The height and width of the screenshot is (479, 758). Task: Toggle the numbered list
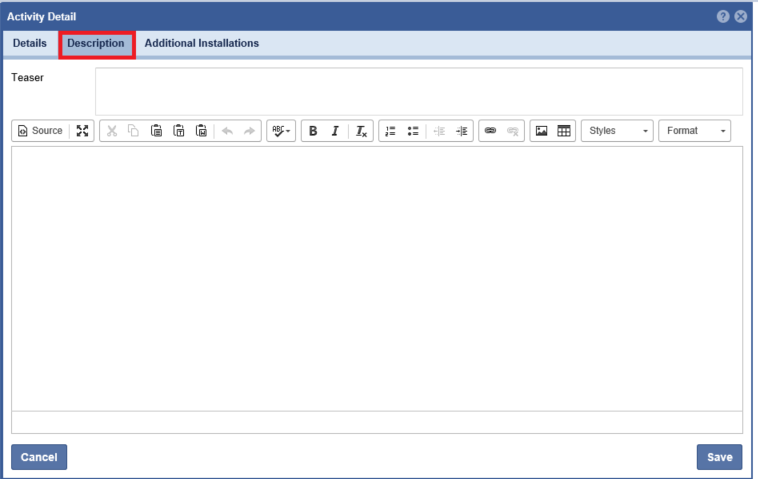point(390,131)
